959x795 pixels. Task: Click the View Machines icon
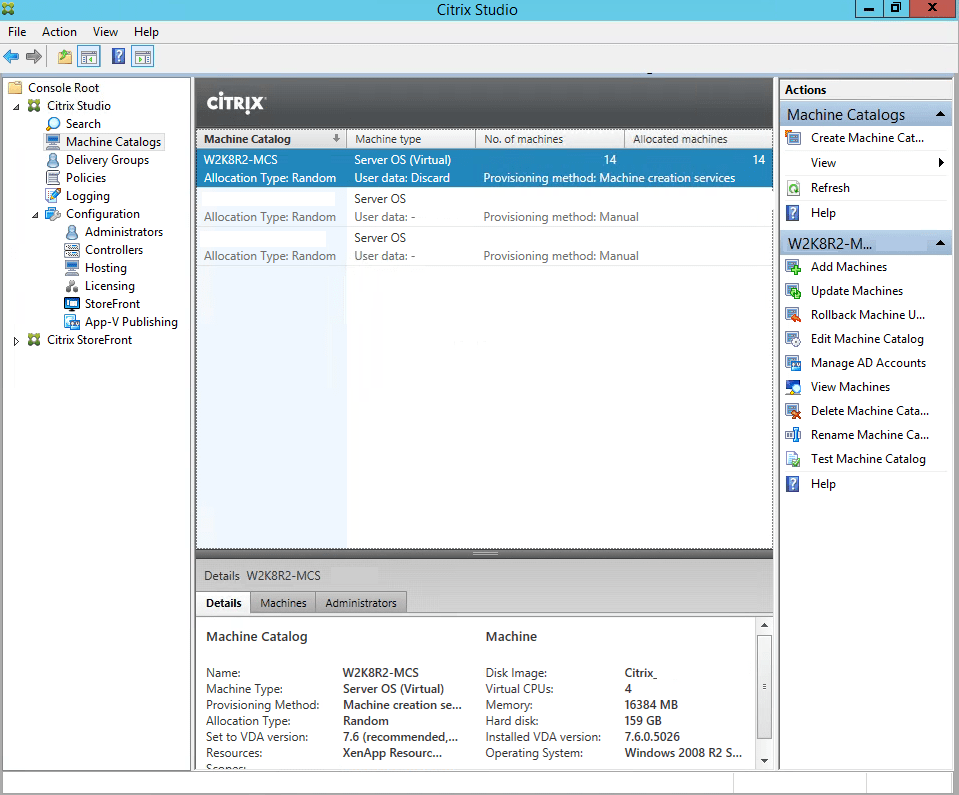coord(793,387)
